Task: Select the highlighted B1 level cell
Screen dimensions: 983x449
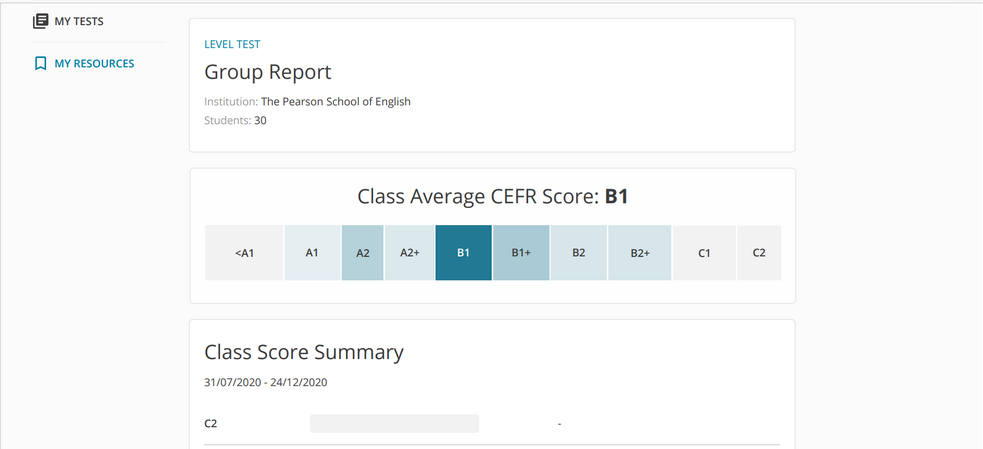Action: (x=463, y=253)
